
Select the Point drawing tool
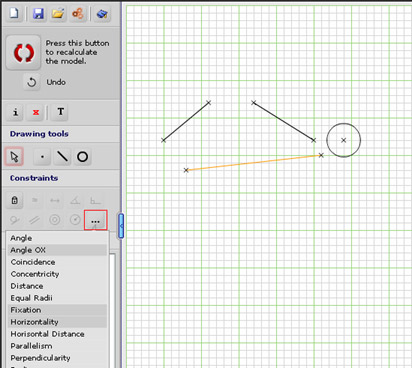tap(42, 156)
